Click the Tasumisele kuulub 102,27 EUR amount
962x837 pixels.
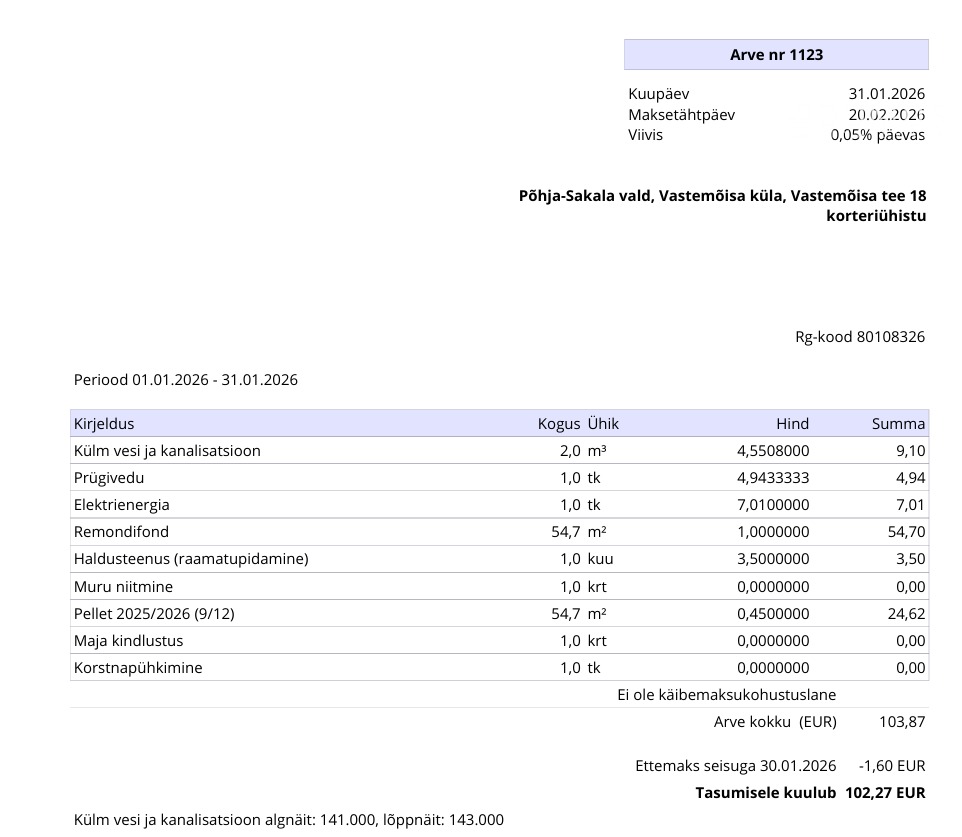point(885,793)
